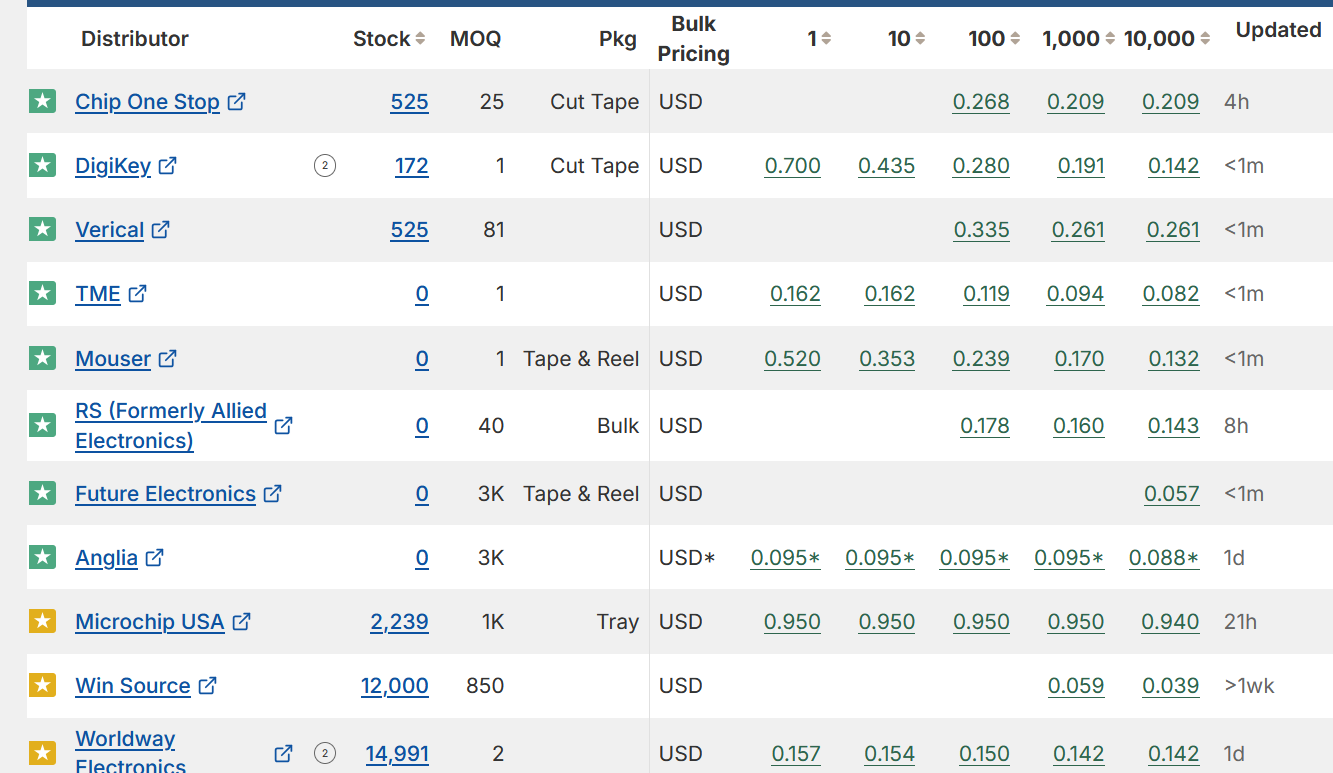1333x773 pixels.
Task: Open the Win Source distributor link
Action: coord(133,686)
